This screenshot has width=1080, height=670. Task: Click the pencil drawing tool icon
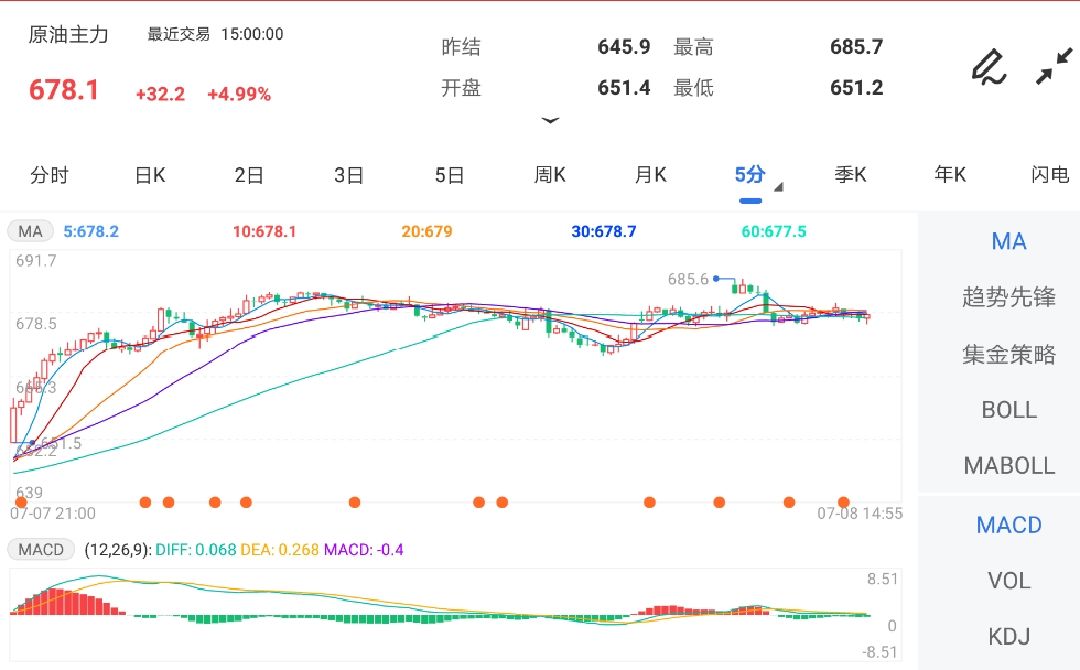tap(987, 67)
